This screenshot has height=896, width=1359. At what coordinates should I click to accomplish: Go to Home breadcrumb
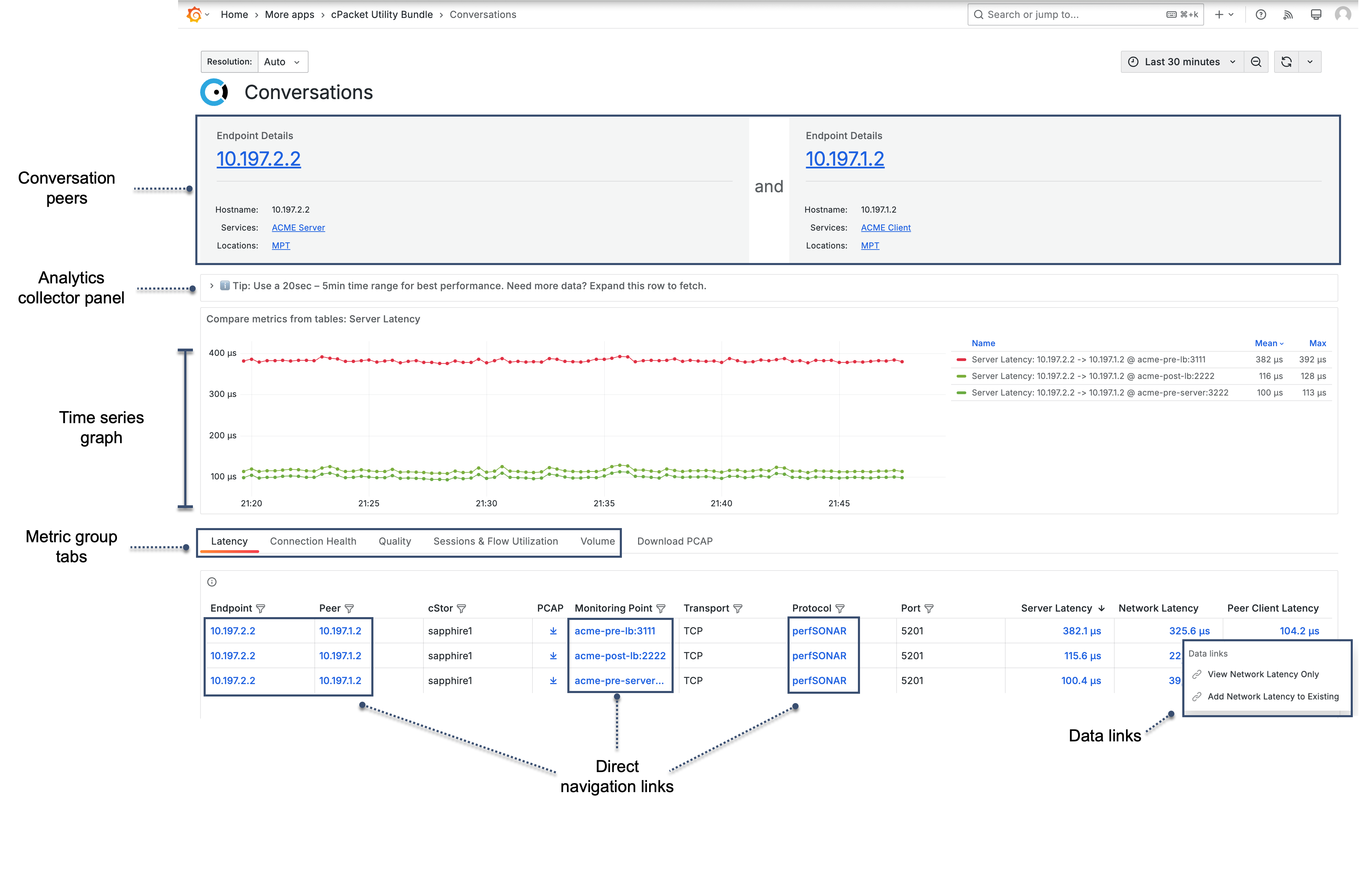(234, 15)
